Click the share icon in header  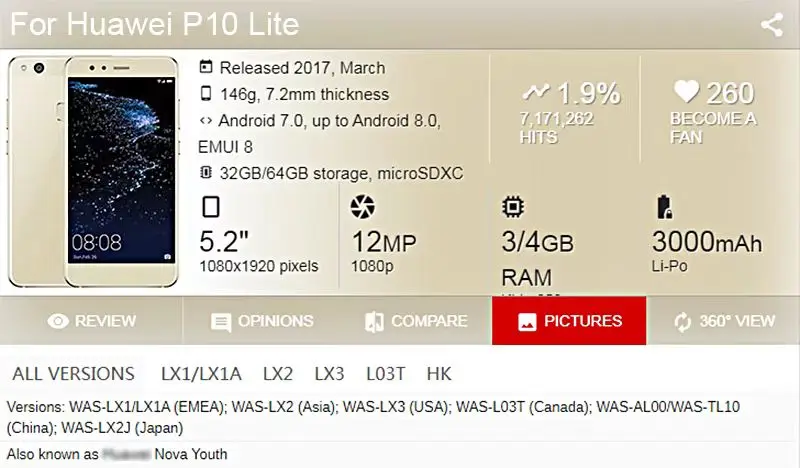coord(771,25)
